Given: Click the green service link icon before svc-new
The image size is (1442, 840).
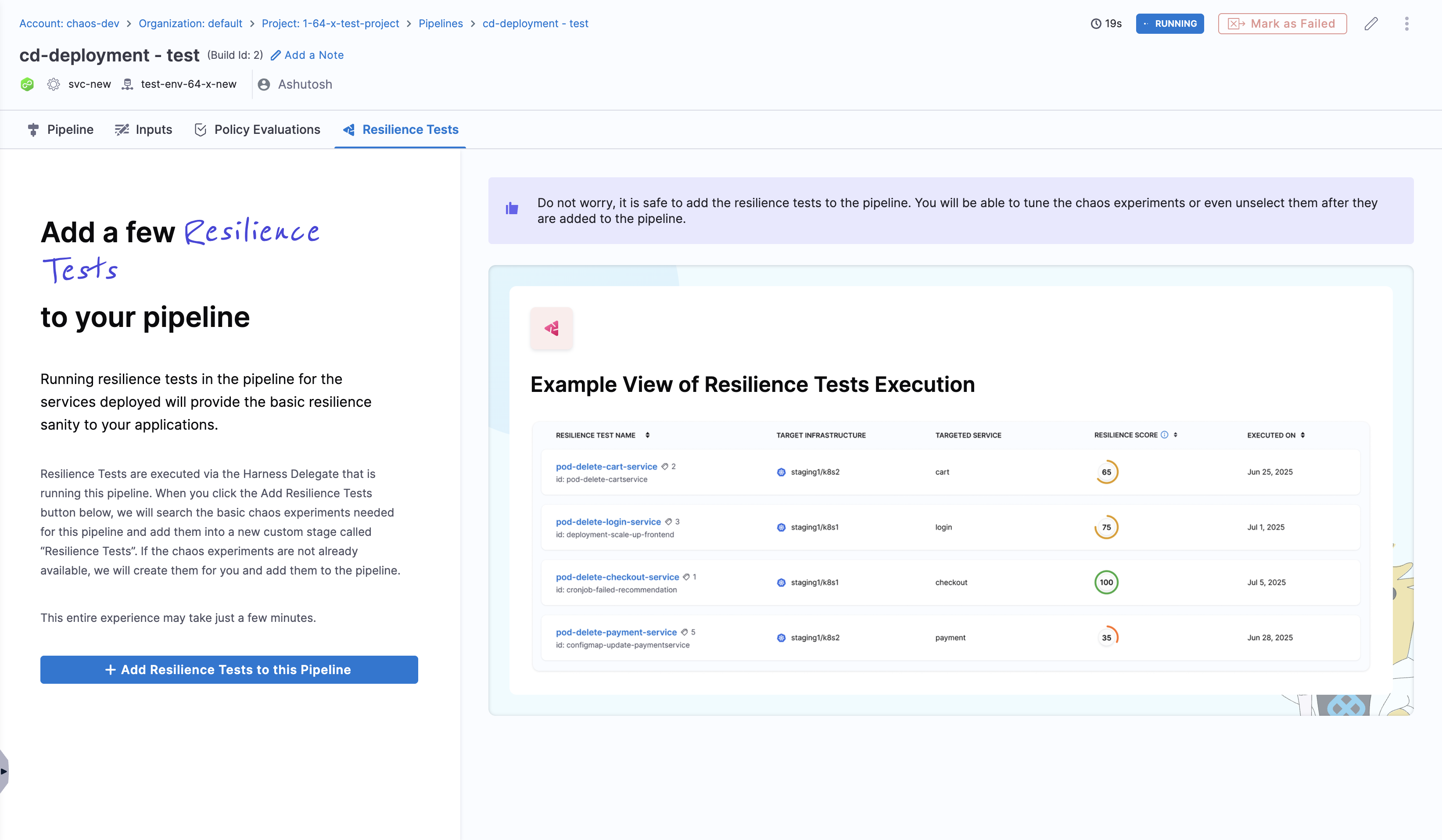Looking at the screenshot, I should [x=27, y=84].
